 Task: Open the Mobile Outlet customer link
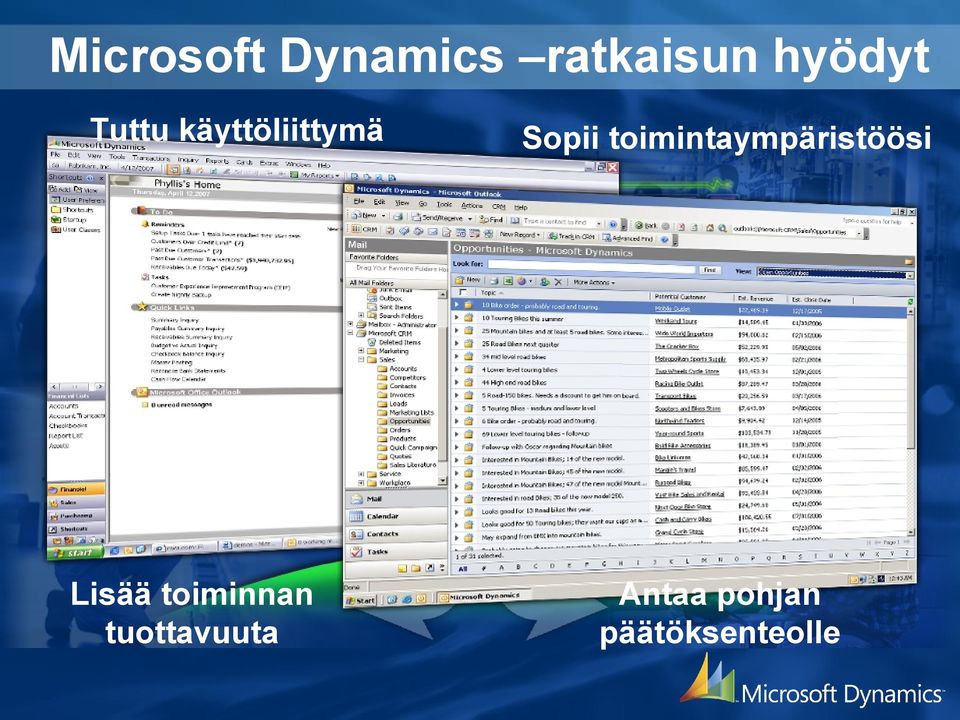pyautogui.click(x=672, y=309)
